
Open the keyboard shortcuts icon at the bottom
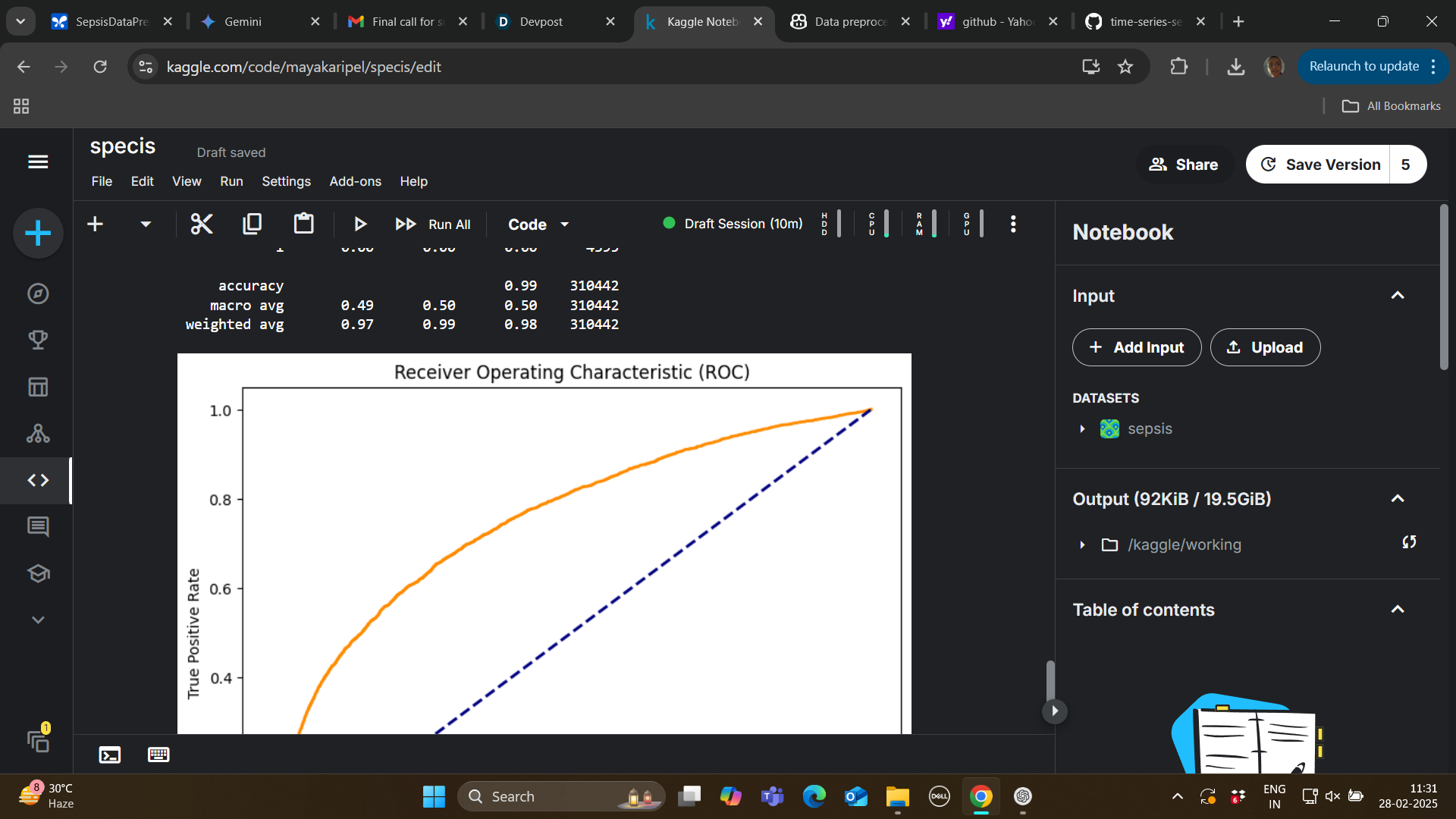tap(158, 755)
